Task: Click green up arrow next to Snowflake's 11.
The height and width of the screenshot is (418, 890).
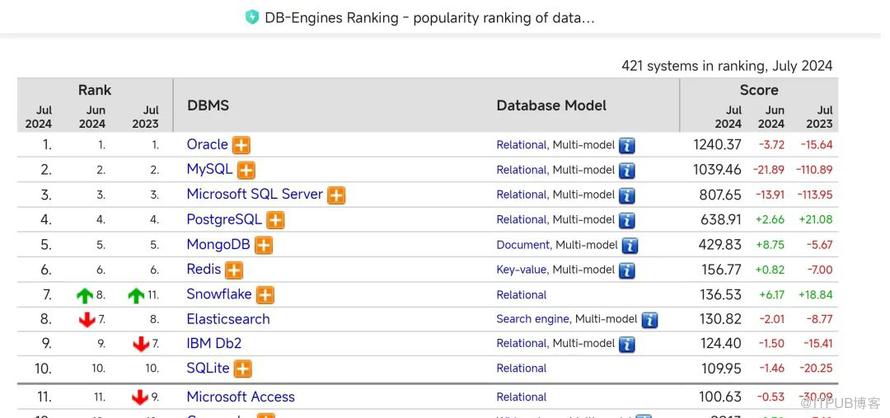Action: (x=136, y=295)
